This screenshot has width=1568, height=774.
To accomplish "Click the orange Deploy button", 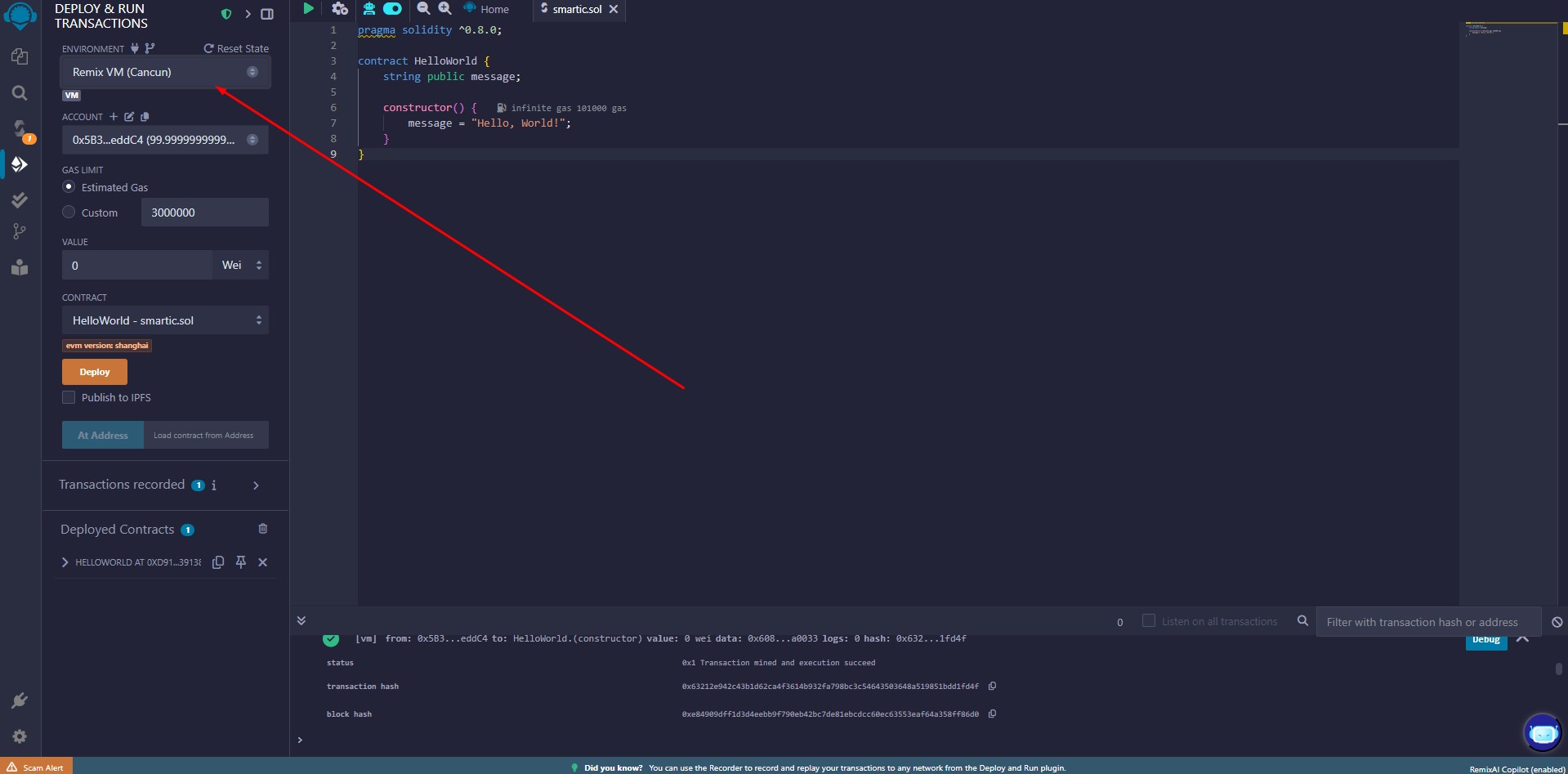I will tap(95, 372).
